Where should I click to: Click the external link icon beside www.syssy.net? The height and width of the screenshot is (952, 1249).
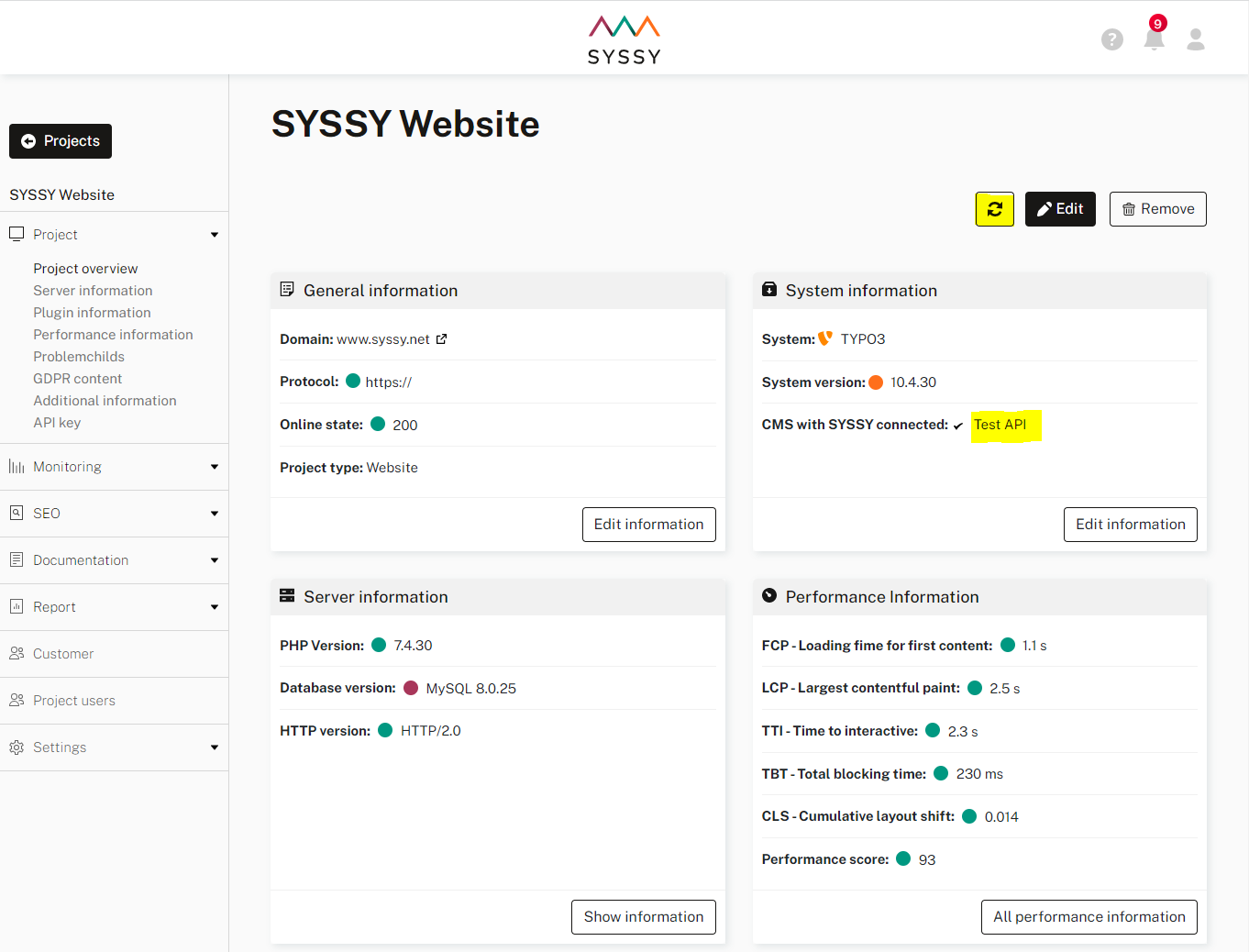tap(442, 338)
